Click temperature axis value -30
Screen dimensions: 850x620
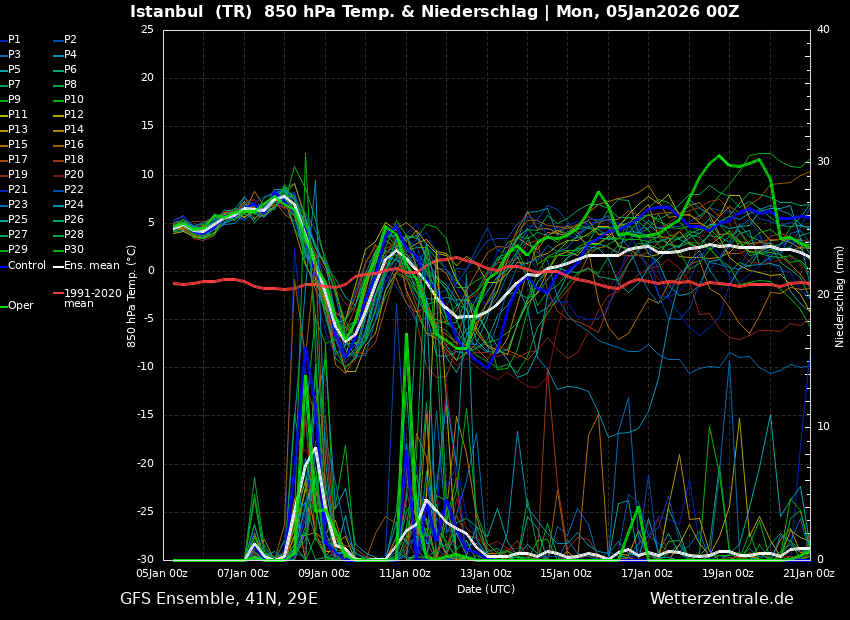146,560
